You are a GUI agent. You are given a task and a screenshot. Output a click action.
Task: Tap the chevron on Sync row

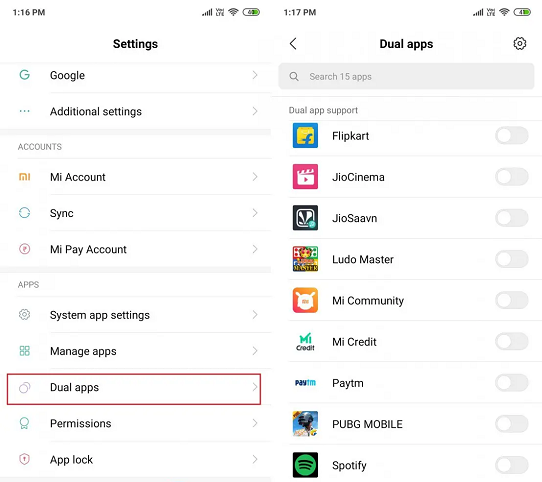pos(255,213)
